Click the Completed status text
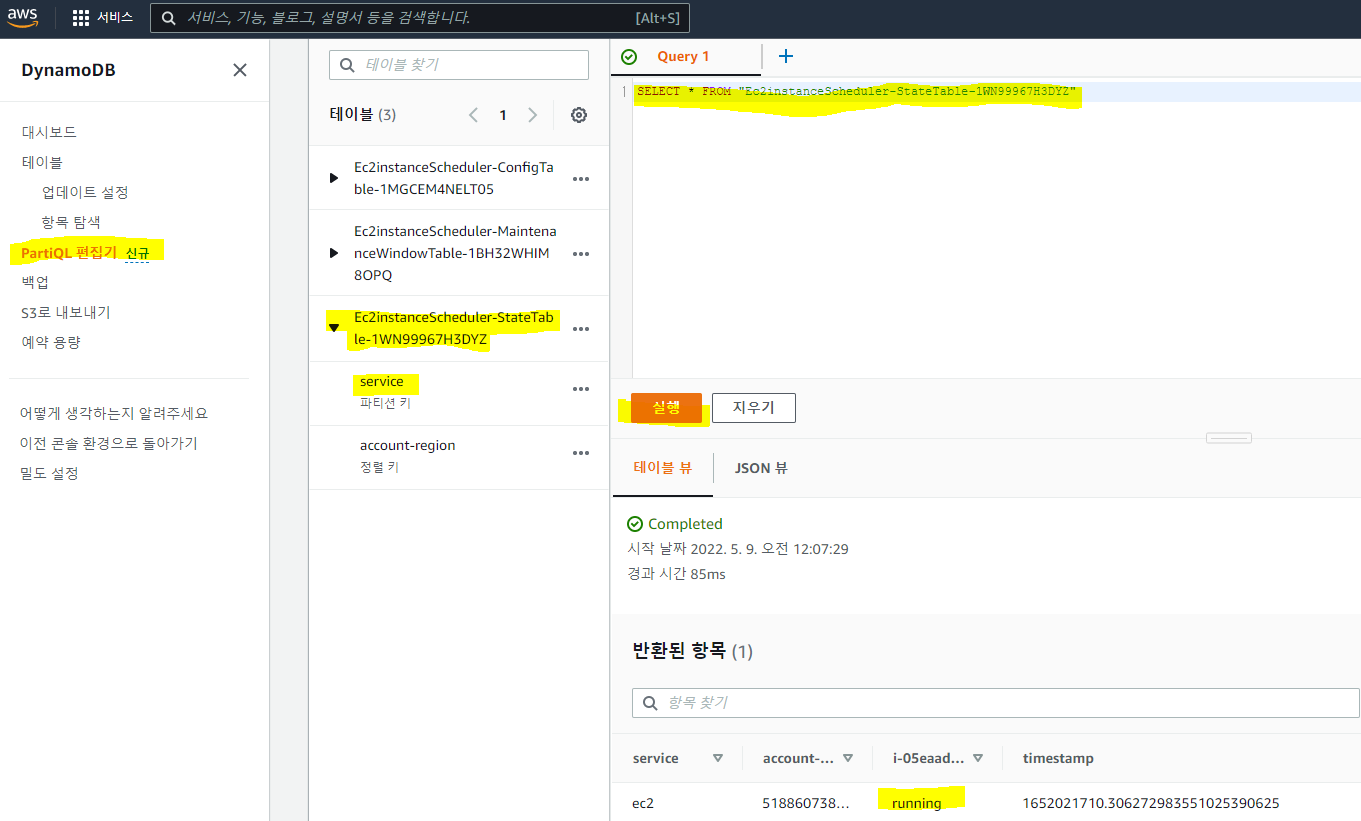Viewport: 1361px width, 821px height. pos(685,524)
